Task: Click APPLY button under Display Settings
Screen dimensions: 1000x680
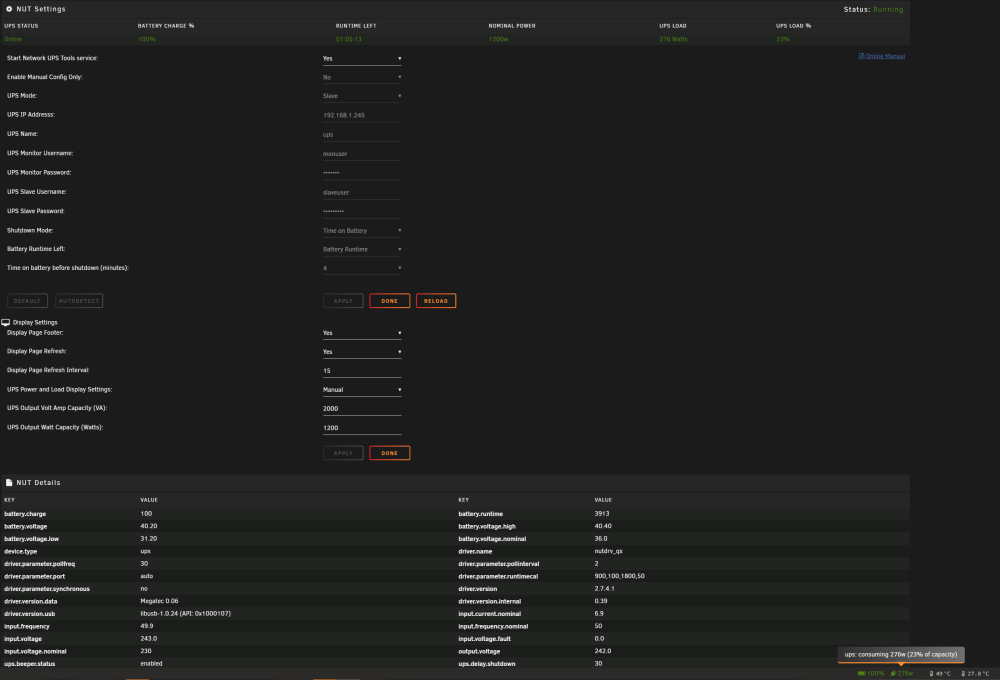Action: pyautogui.click(x=343, y=454)
